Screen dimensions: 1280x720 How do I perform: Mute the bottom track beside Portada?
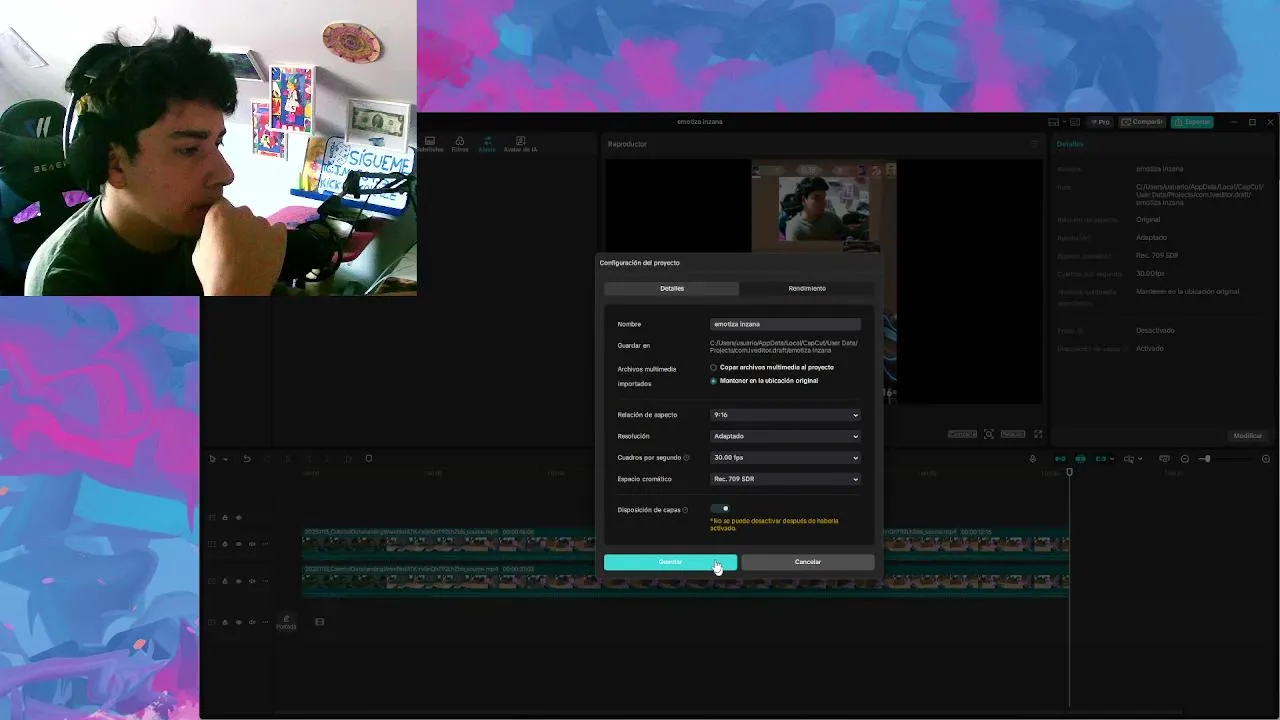click(x=252, y=622)
